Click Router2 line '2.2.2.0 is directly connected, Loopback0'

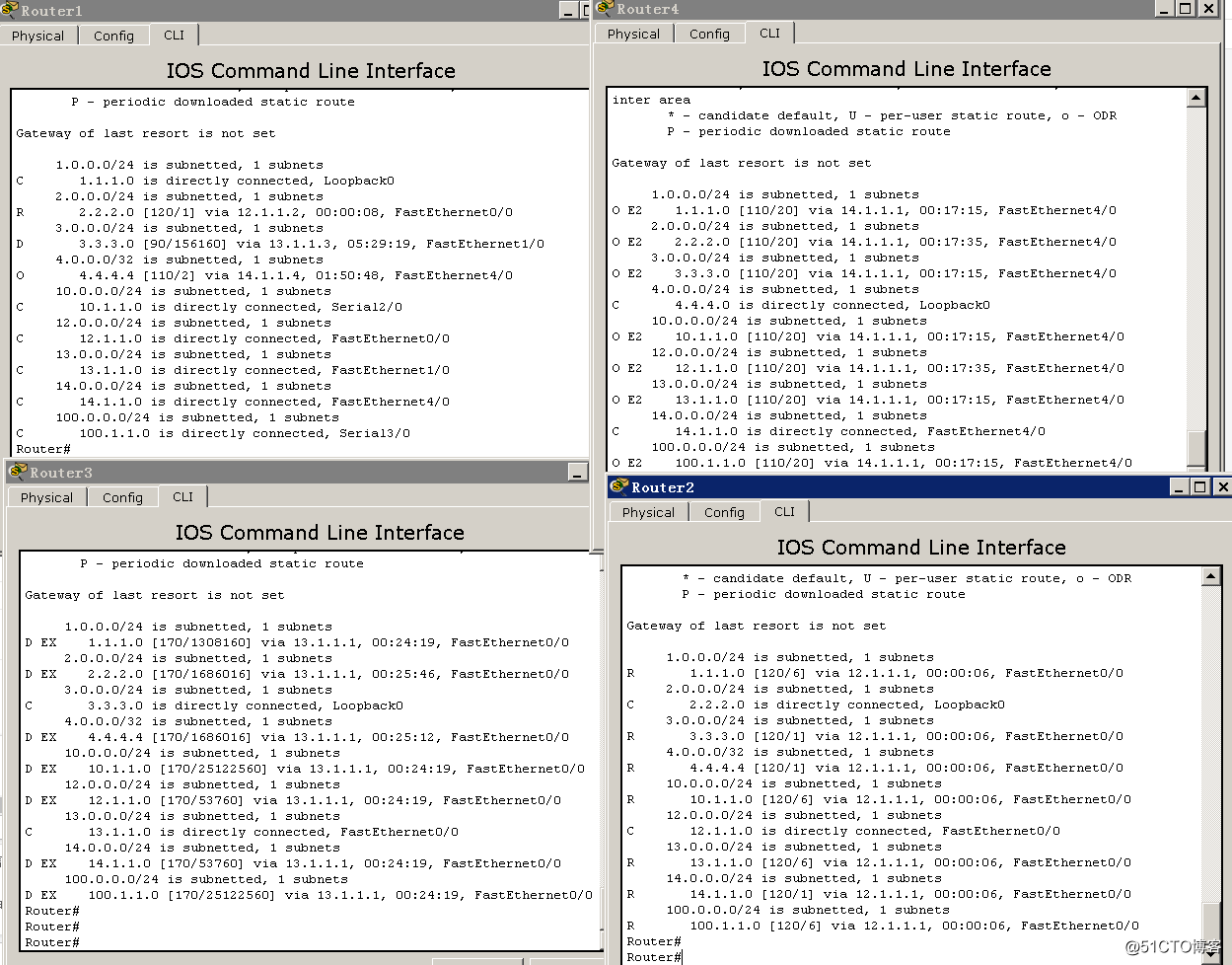tap(847, 705)
